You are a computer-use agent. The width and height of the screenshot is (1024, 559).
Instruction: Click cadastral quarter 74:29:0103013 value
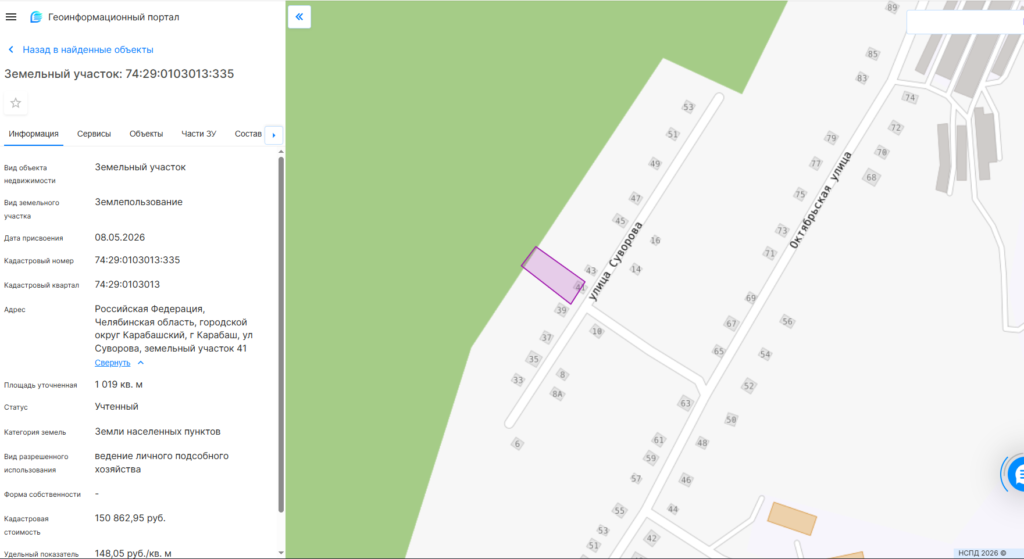[127, 285]
